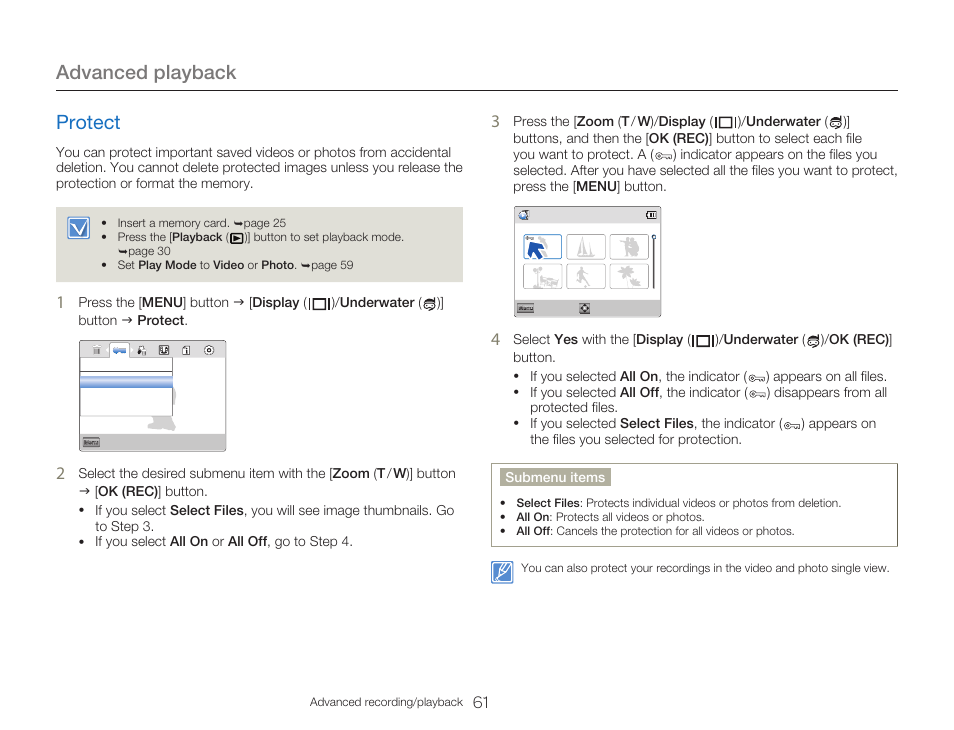
Task: Click the key icon in the All On bullet
Action: [x=756, y=378]
